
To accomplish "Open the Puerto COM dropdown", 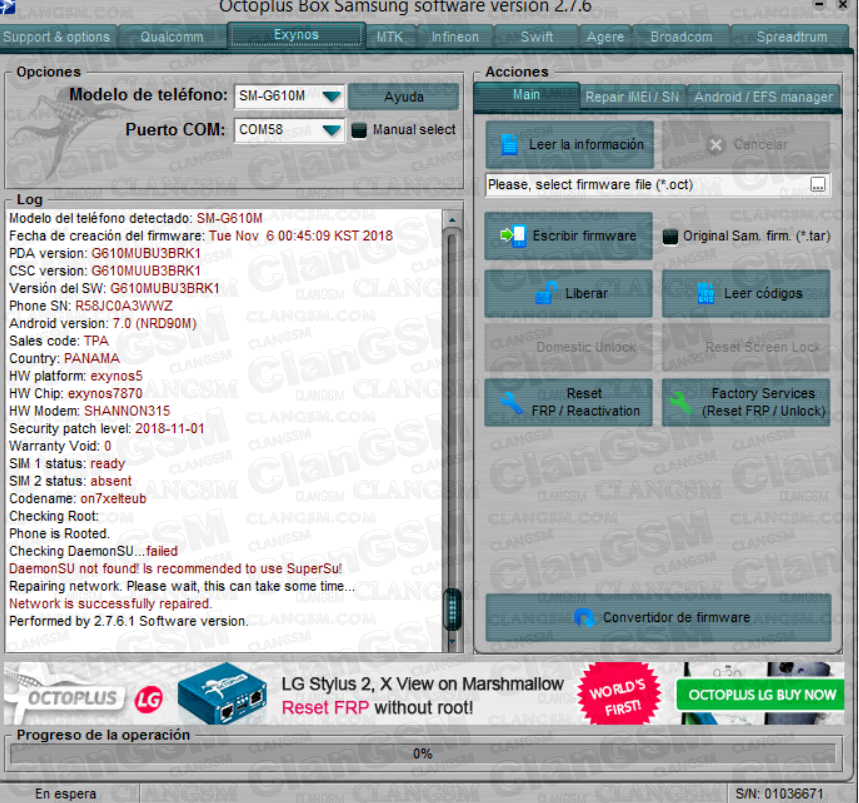I will [331, 130].
